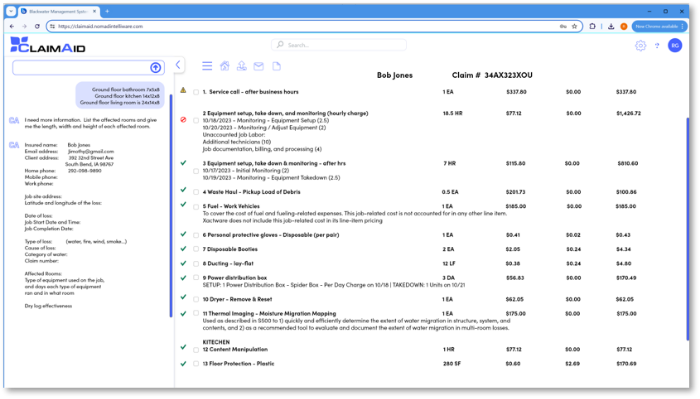This screenshot has width=700, height=399.
Task: Select the Blackwater Management System browser tab
Action: 59,11
